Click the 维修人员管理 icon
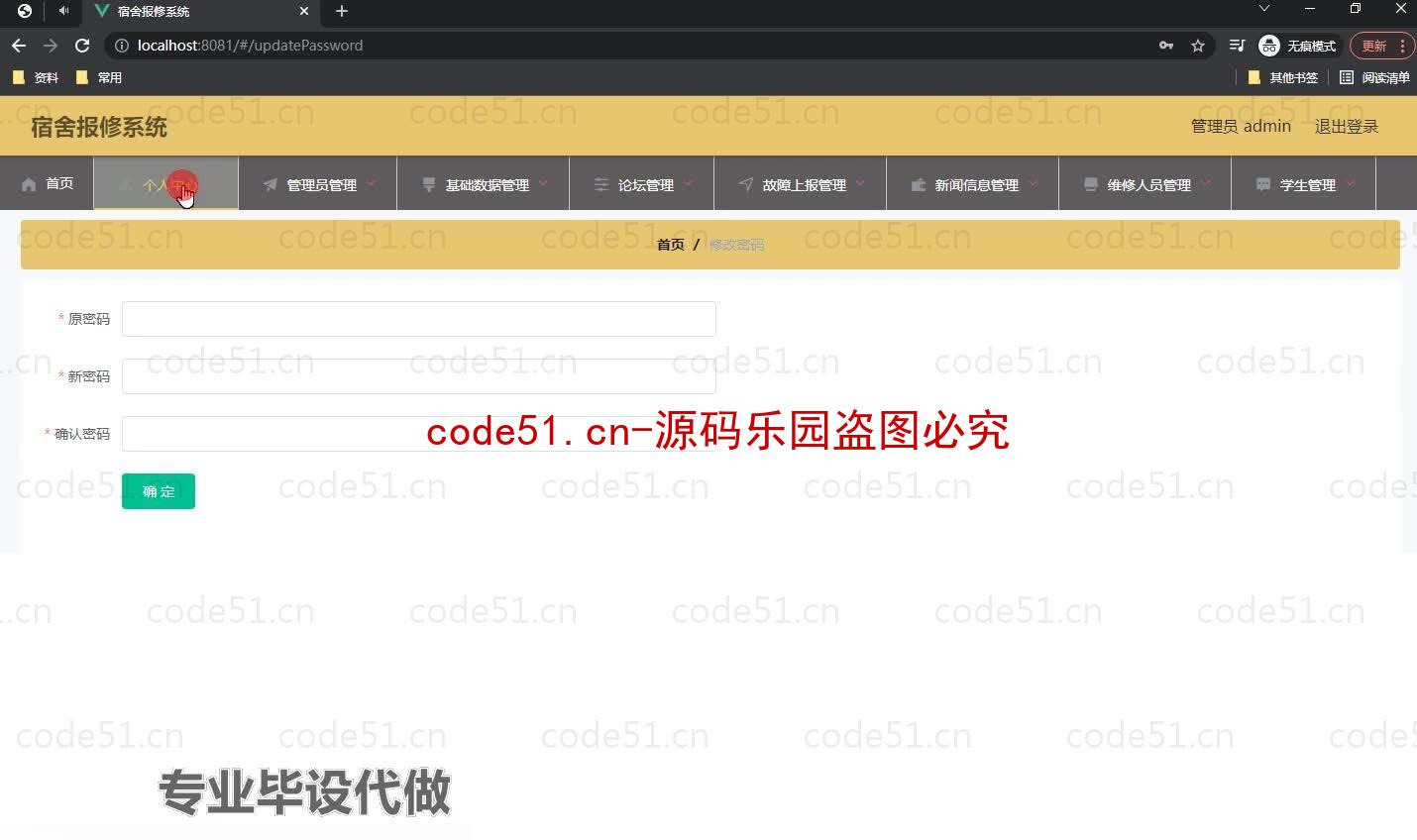 pyautogui.click(x=1091, y=184)
